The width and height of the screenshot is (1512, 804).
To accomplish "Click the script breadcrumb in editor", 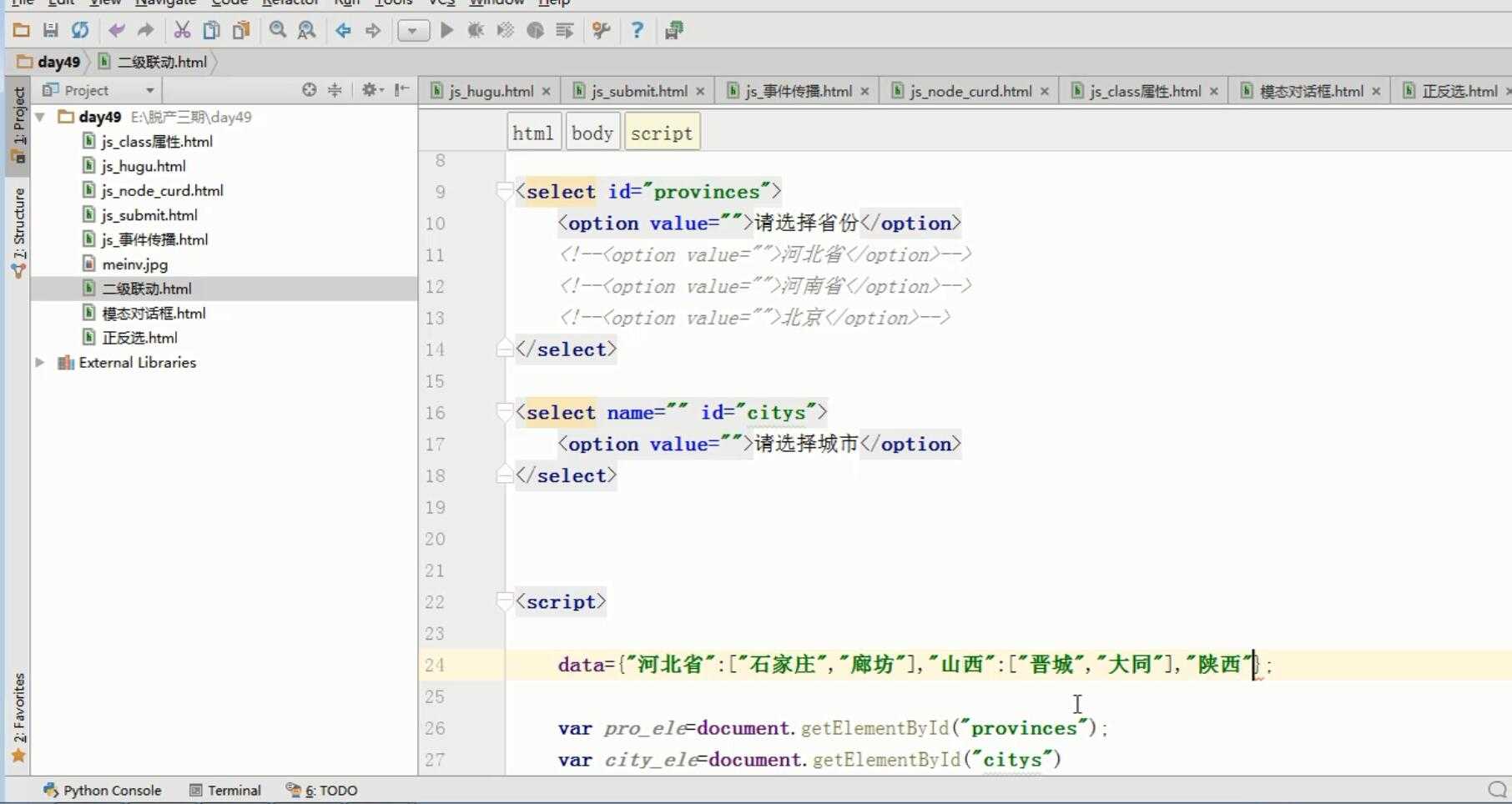I will pos(662,133).
